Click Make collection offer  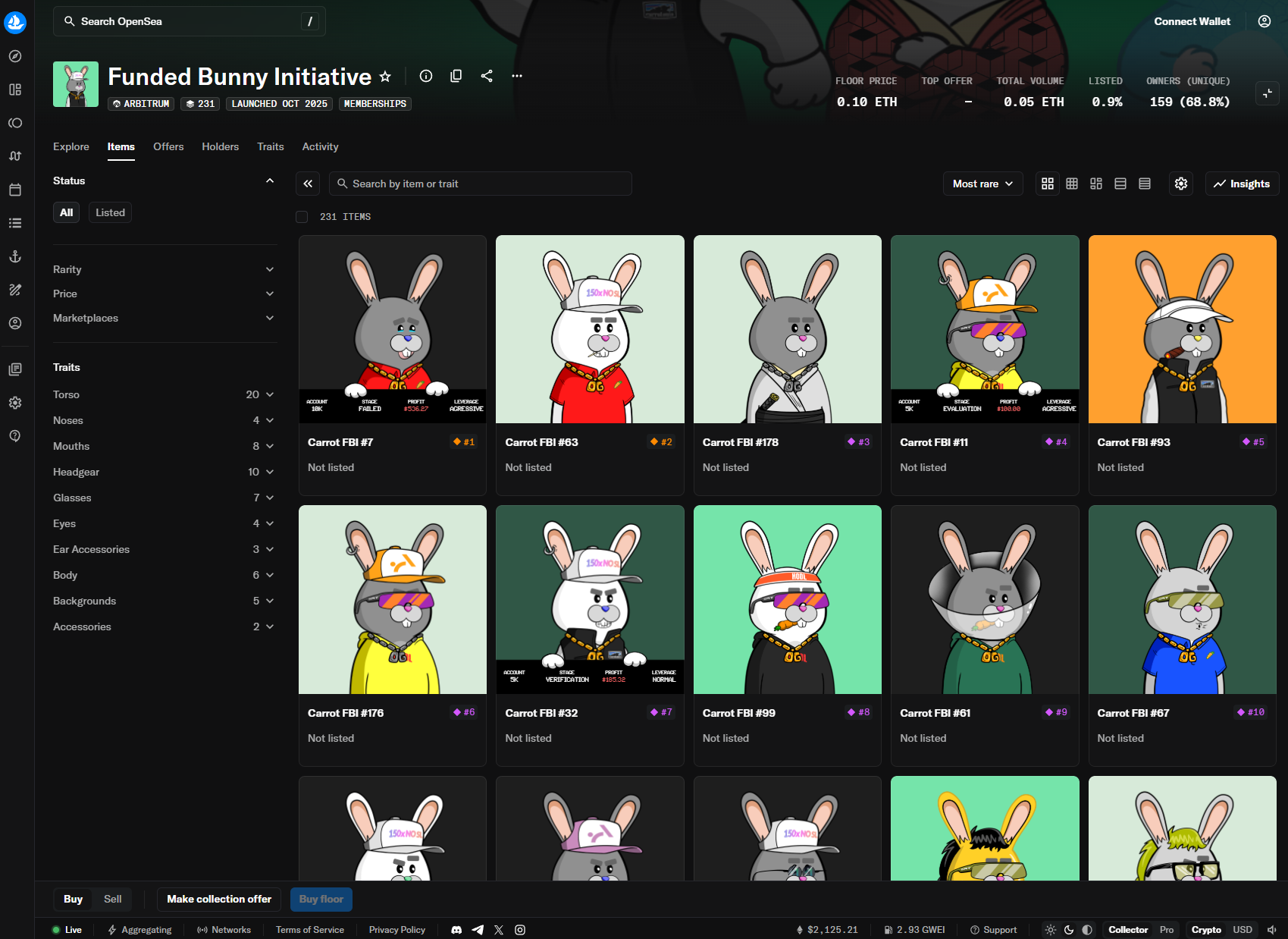pyautogui.click(x=219, y=899)
